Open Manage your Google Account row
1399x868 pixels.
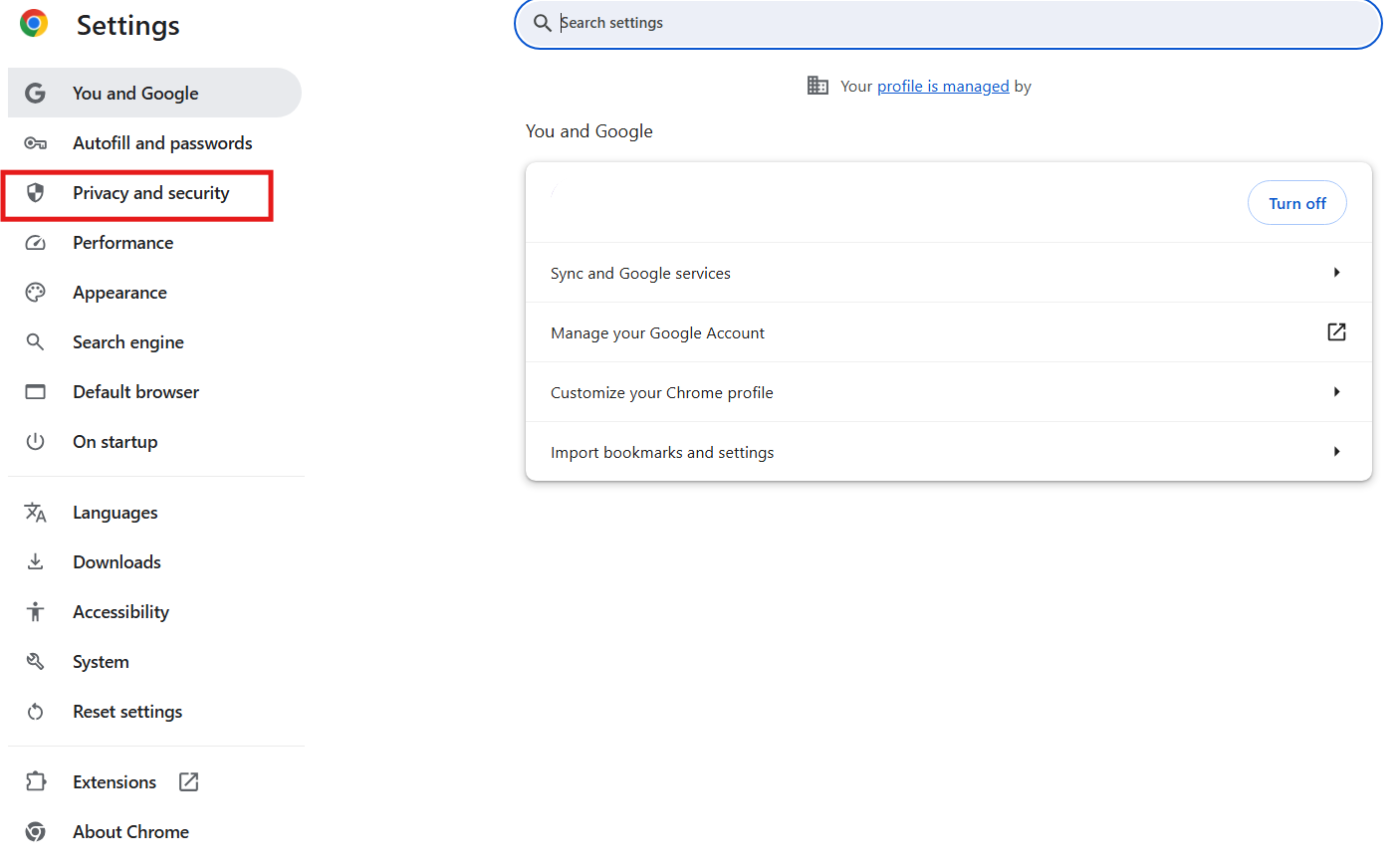click(949, 332)
